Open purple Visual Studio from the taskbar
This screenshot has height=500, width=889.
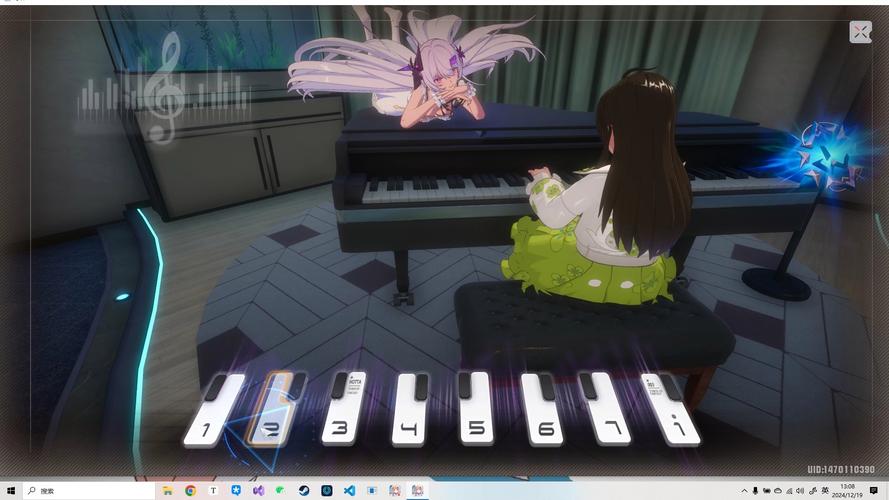click(x=259, y=491)
